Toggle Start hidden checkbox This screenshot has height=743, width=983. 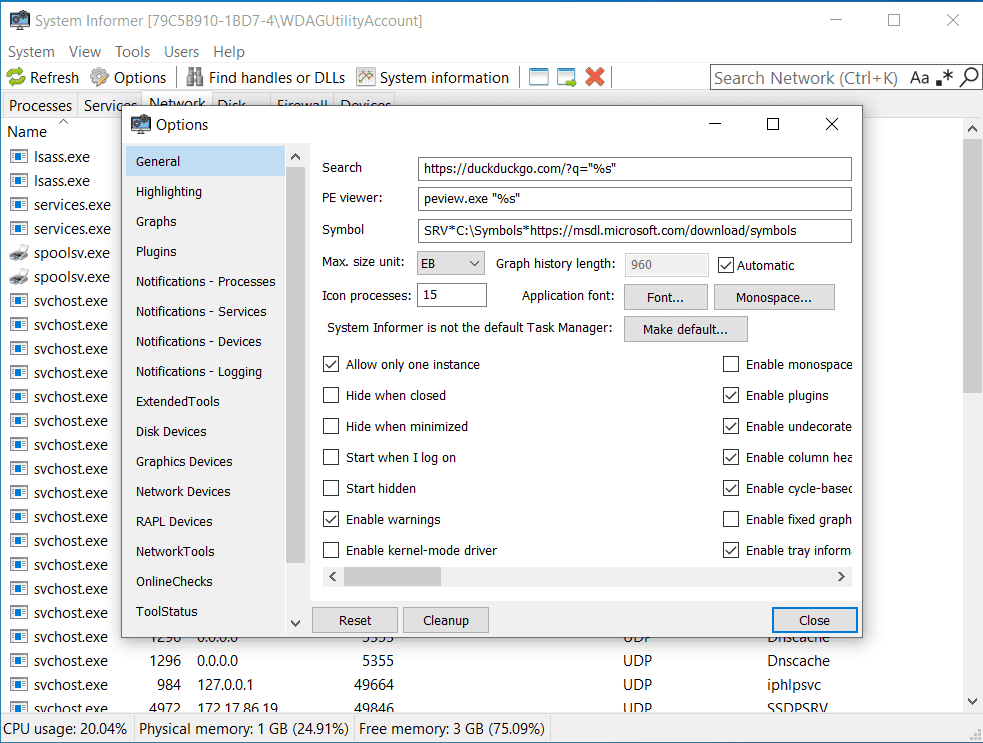(x=331, y=488)
